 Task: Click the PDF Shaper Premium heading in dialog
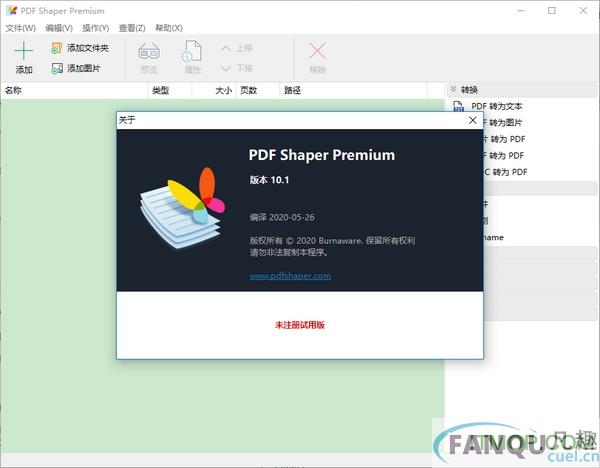coord(322,155)
